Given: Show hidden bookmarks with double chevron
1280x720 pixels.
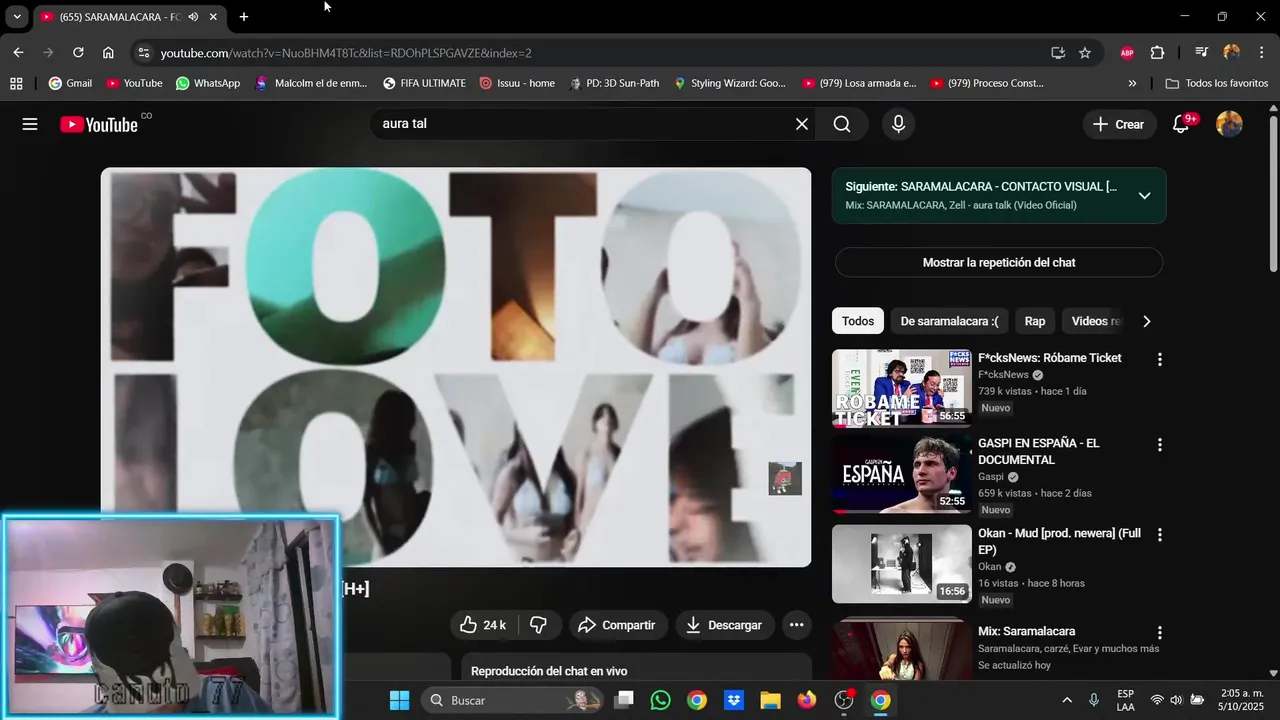Looking at the screenshot, I should point(1132,83).
